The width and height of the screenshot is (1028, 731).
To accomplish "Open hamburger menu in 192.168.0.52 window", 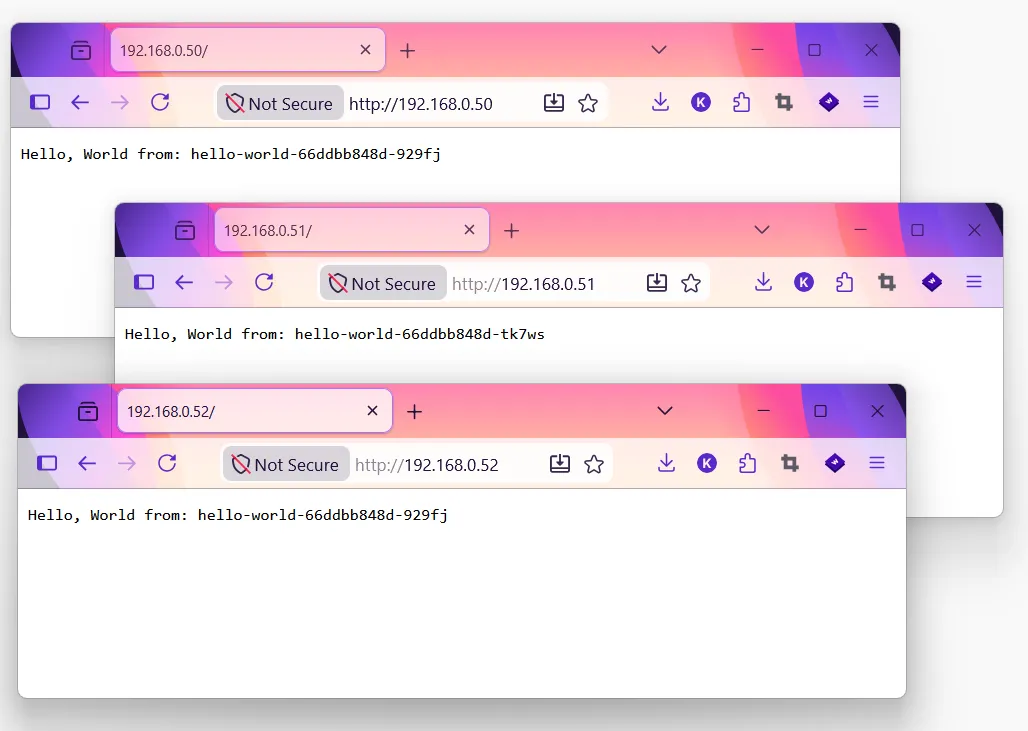I will [877, 464].
